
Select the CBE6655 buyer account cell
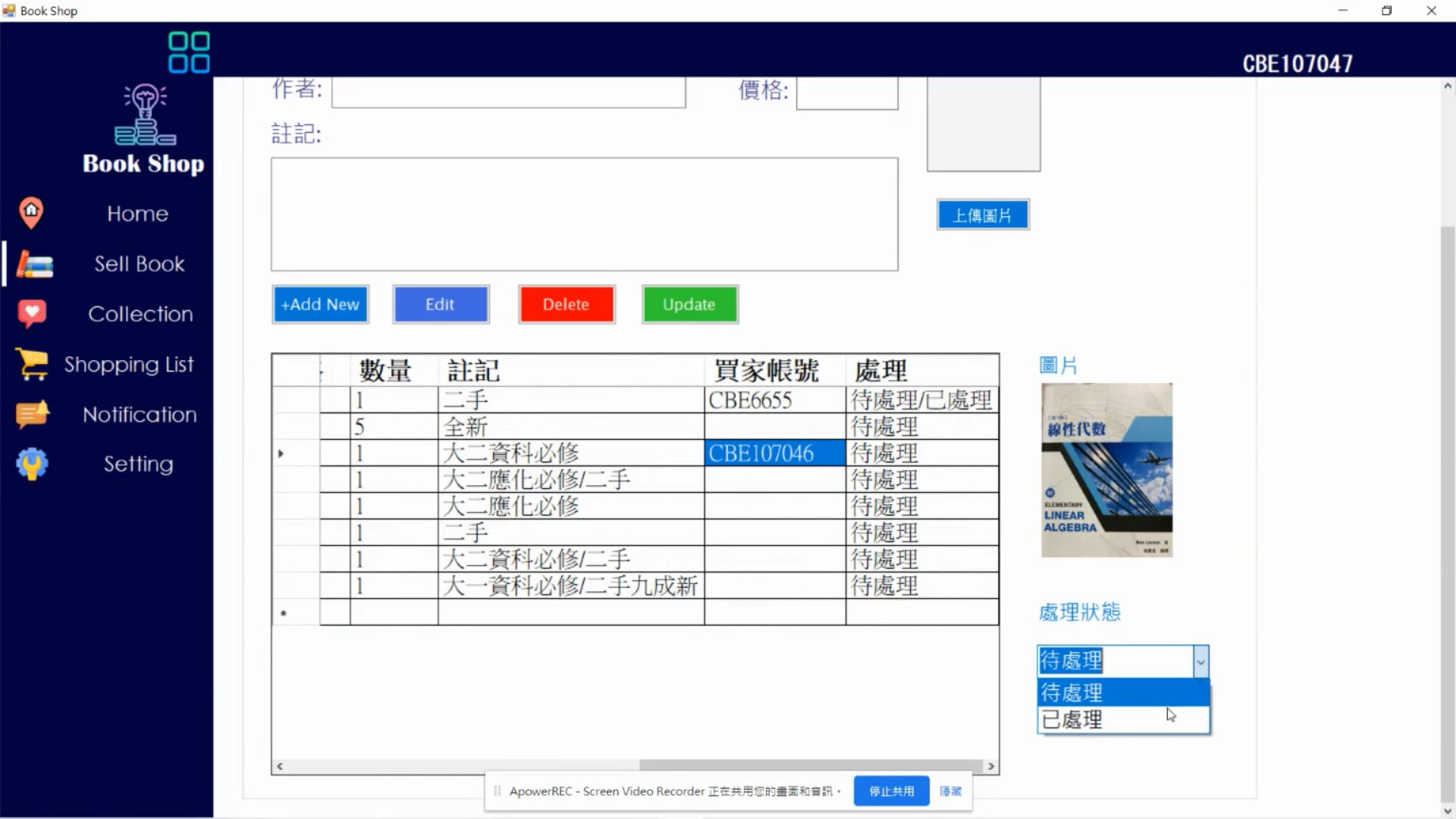tap(775, 400)
